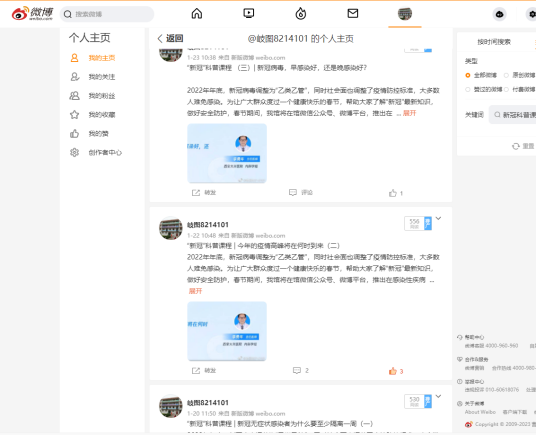The image size is (536, 435).
Task: Click the 关键词 keyword input field
Action: (512, 115)
